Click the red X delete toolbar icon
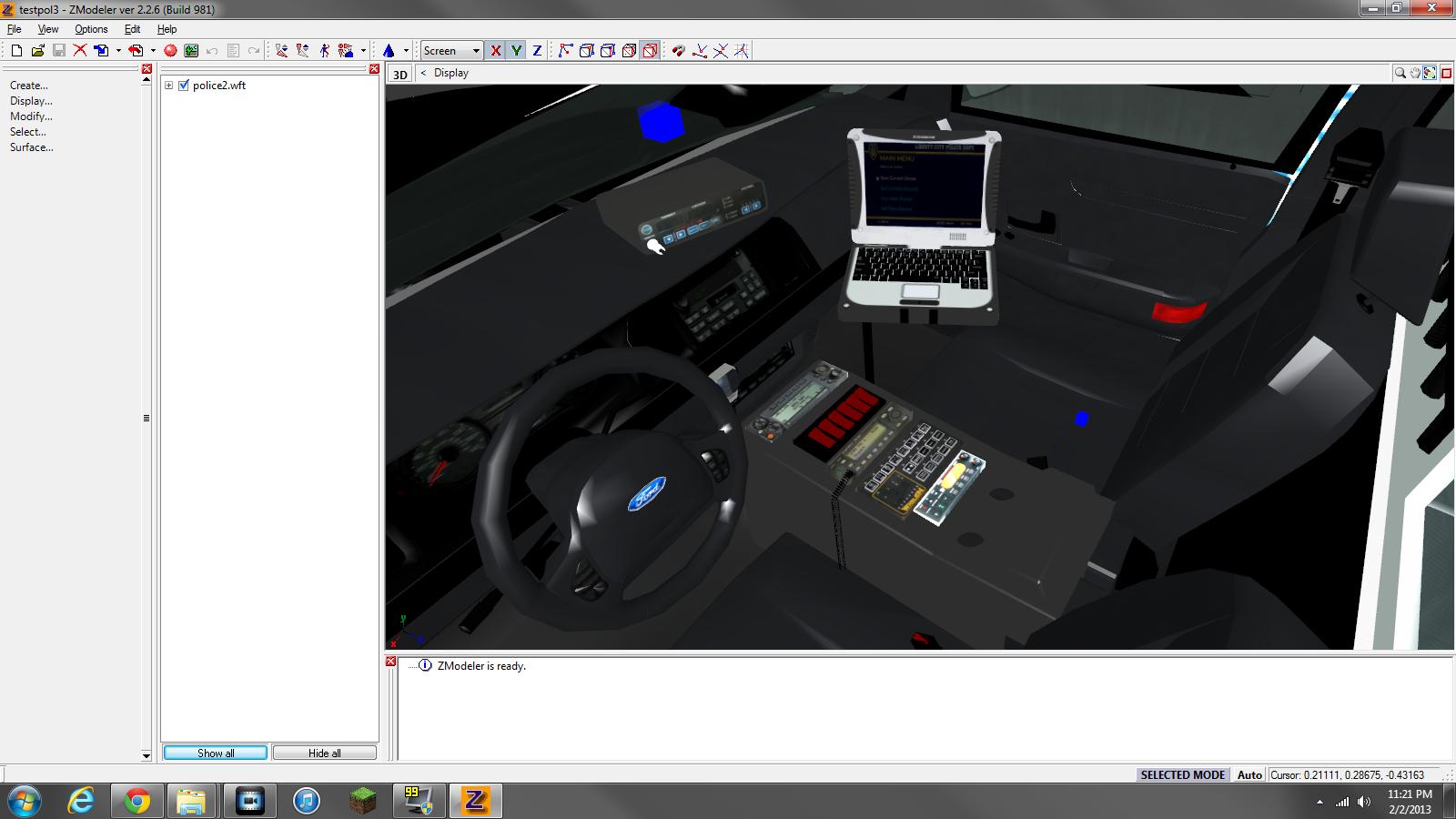The height and width of the screenshot is (819, 1456). 80,51
